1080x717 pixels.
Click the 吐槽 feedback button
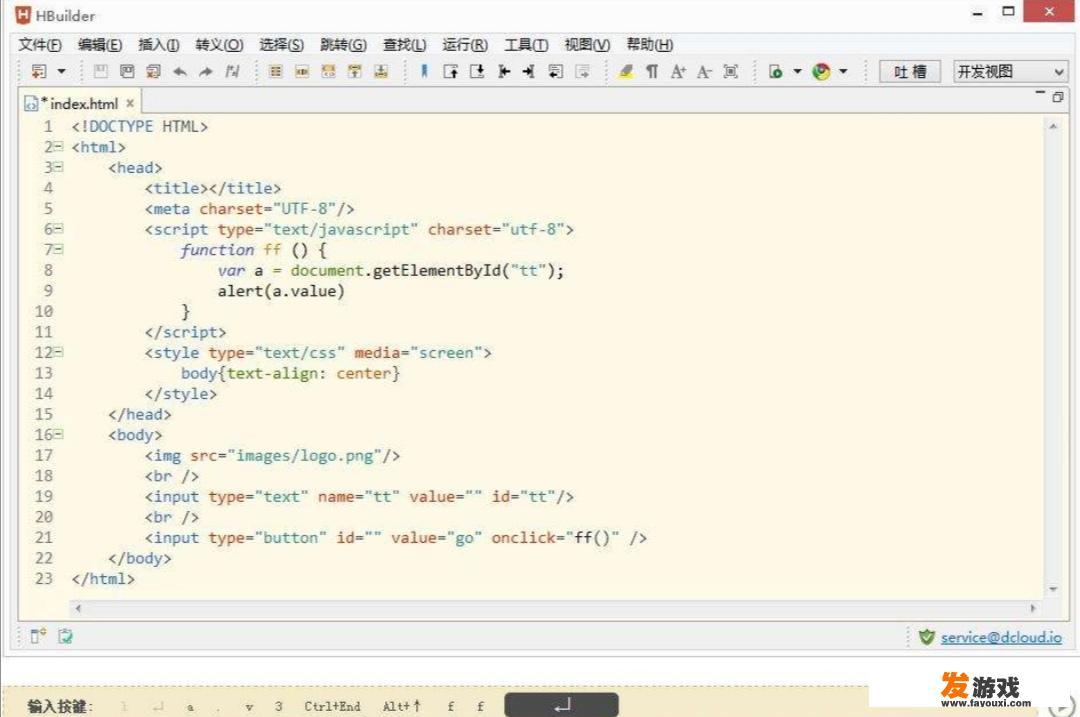point(910,72)
